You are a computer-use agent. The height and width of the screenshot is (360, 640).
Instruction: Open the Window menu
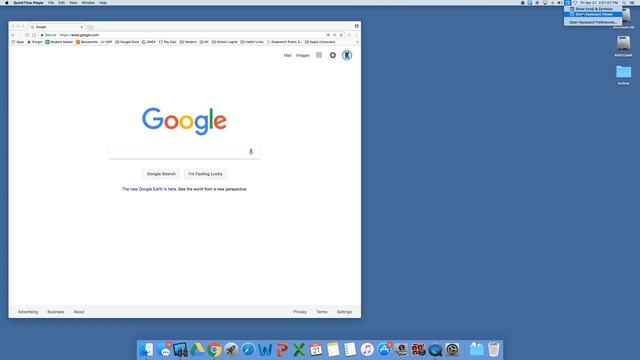pos(88,3)
